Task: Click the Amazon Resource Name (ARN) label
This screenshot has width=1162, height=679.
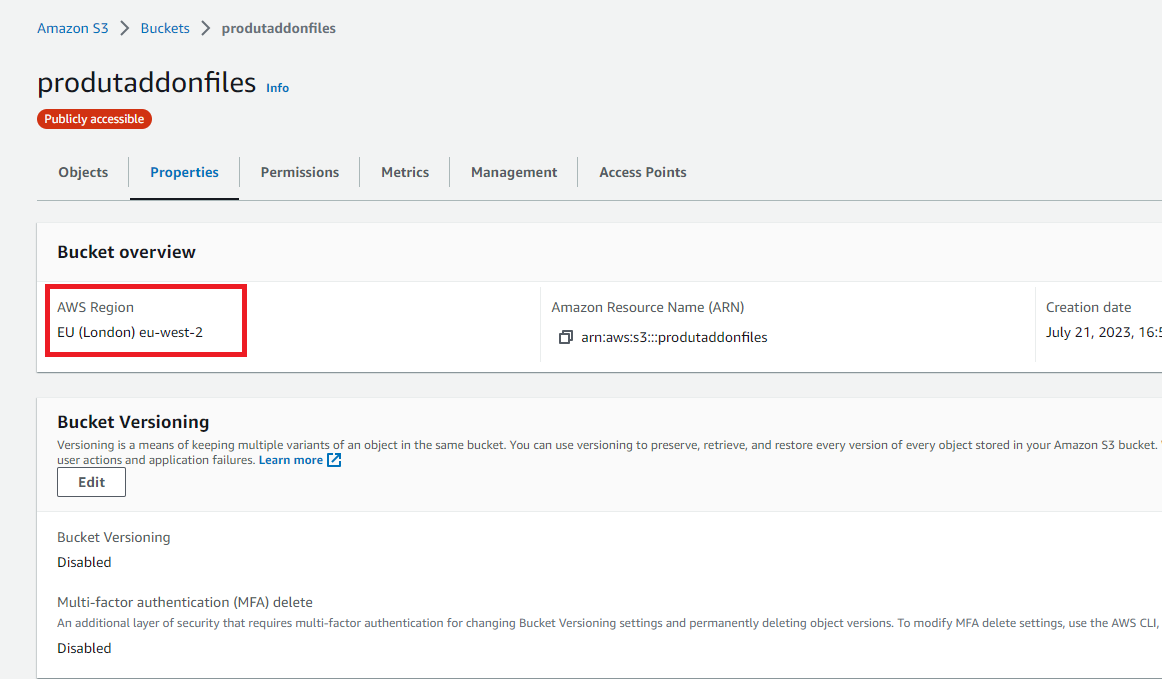Action: 648,307
